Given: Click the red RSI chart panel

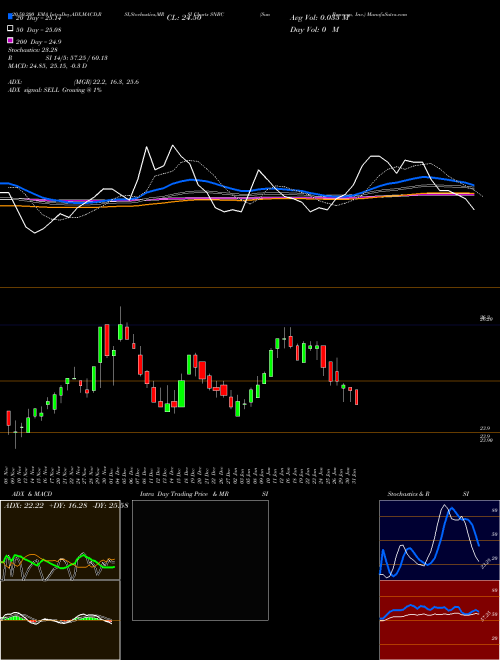Looking at the screenshot, I should click(x=439, y=620).
